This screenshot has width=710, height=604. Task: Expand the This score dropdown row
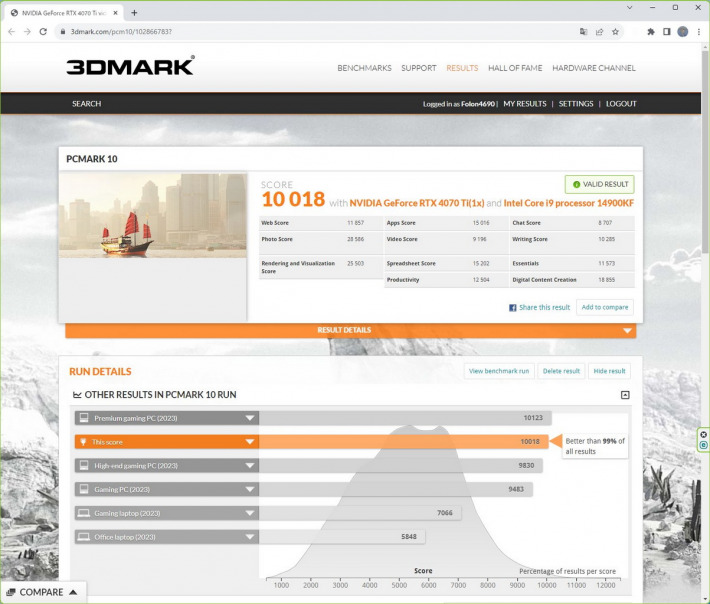(250, 441)
